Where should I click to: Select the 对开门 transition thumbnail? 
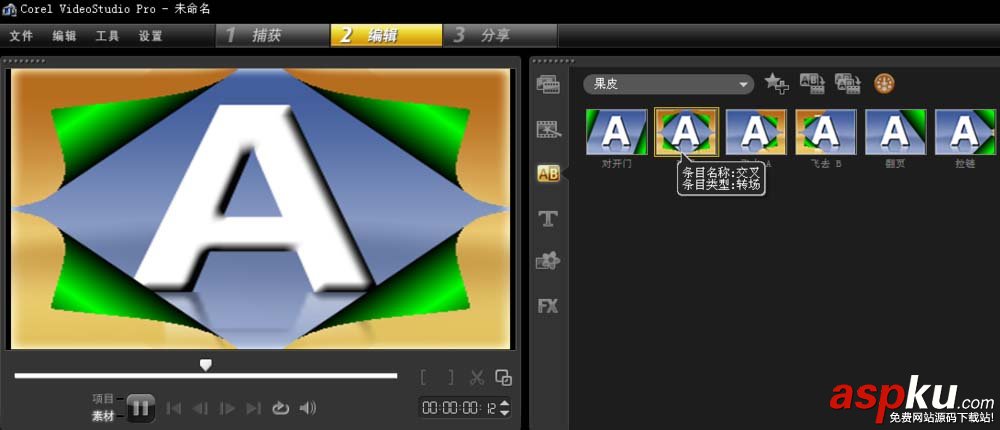[x=617, y=131]
